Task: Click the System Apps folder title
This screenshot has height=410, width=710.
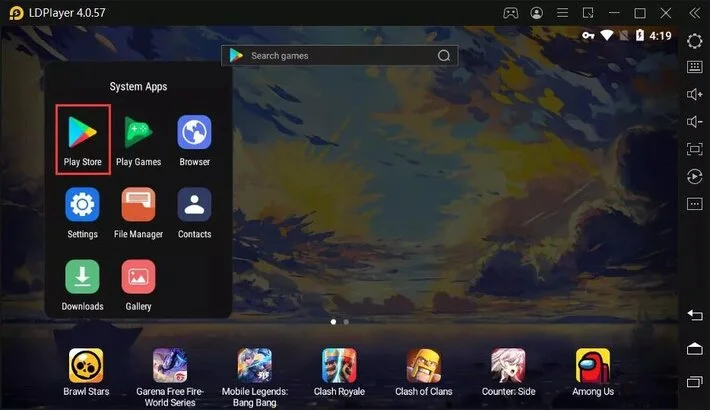Action: click(138, 87)
